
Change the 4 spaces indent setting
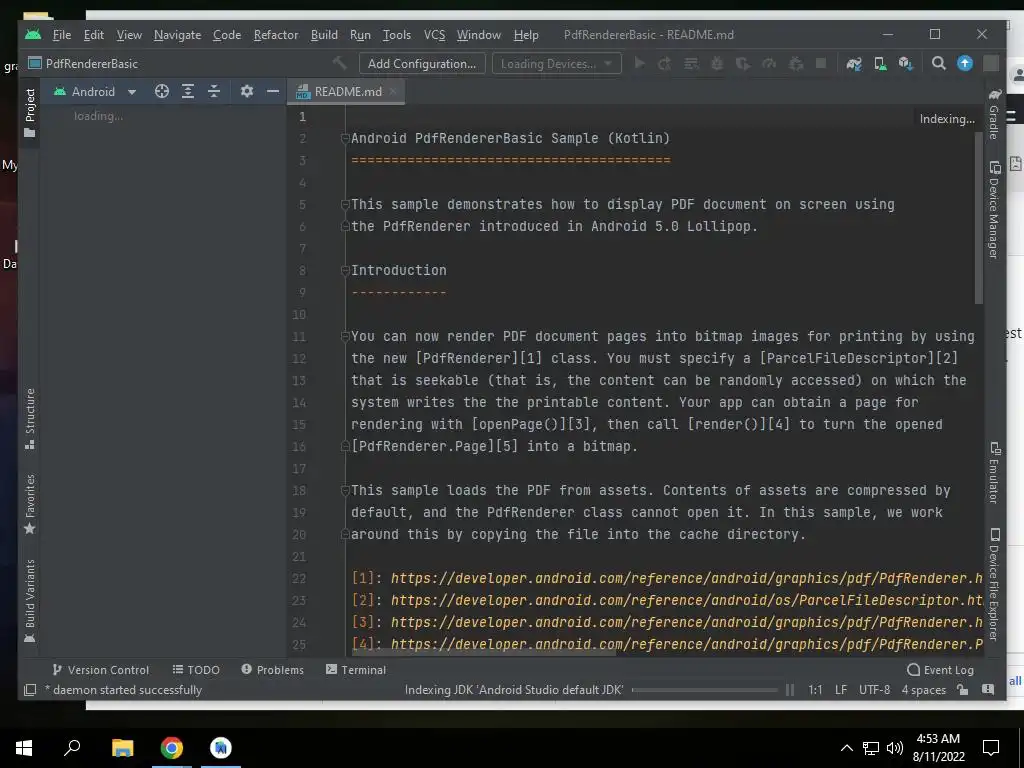923,690
